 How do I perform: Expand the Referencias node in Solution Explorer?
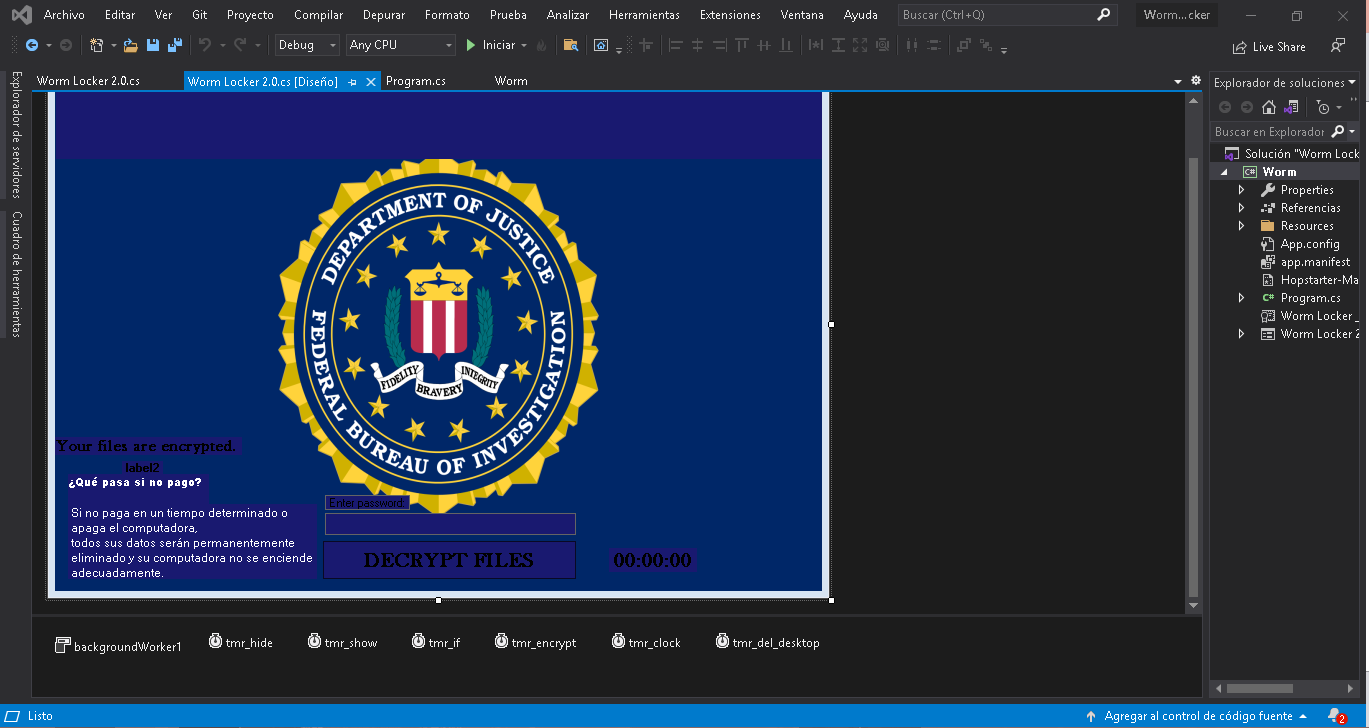point(1241,207)
